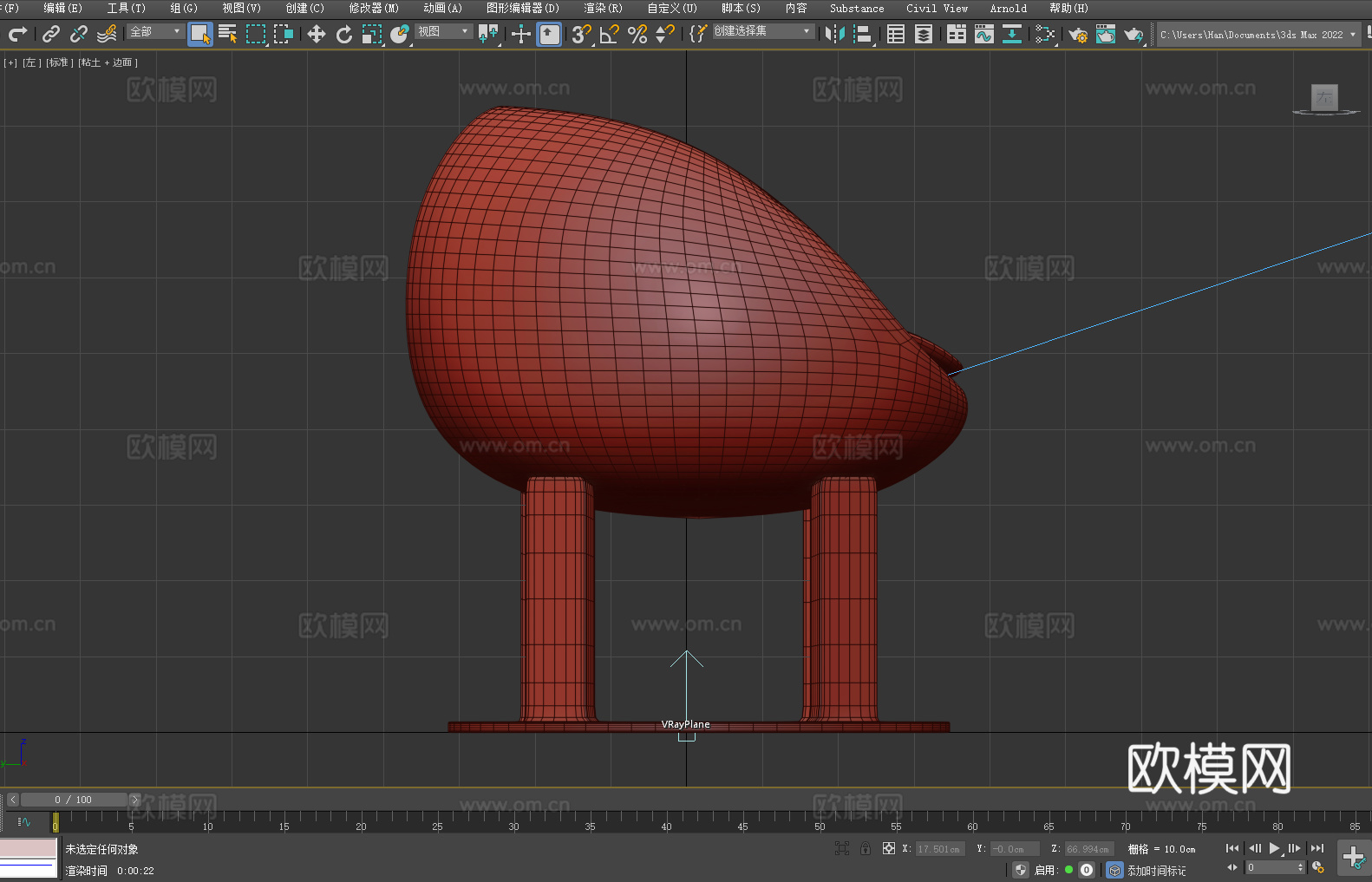
Task: Activate the Select and Rotate tool
Action: [x=344, y=34]
